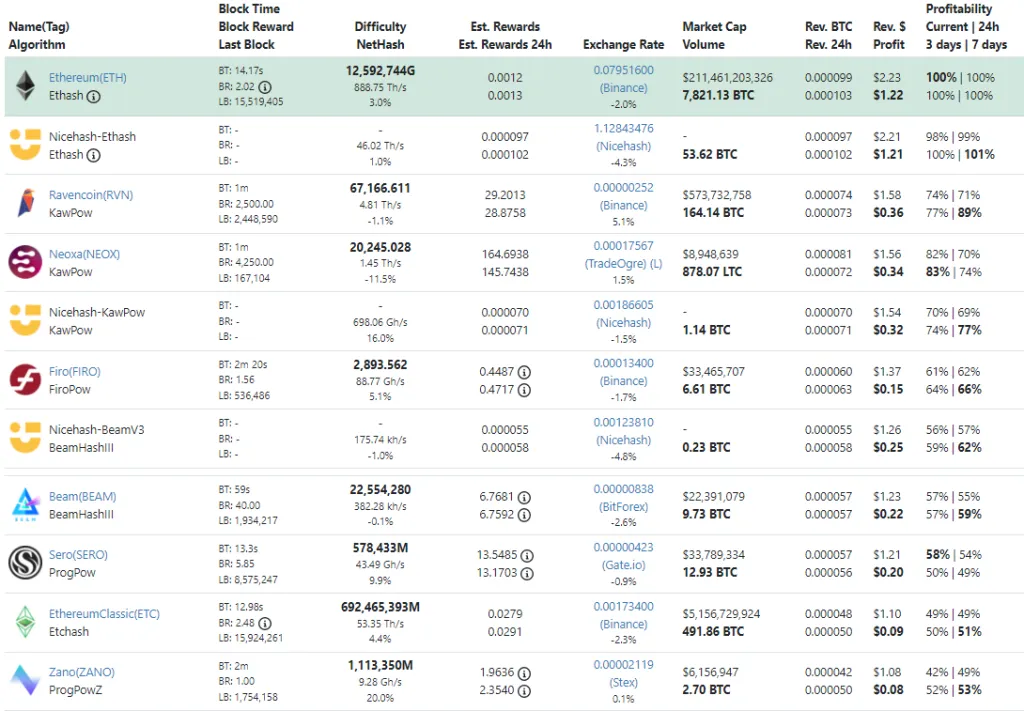This screenshot has width=1024, height=711.
Task: Click info icon next to Beam reward 6.7592
Action: click(x=524, y=515)
